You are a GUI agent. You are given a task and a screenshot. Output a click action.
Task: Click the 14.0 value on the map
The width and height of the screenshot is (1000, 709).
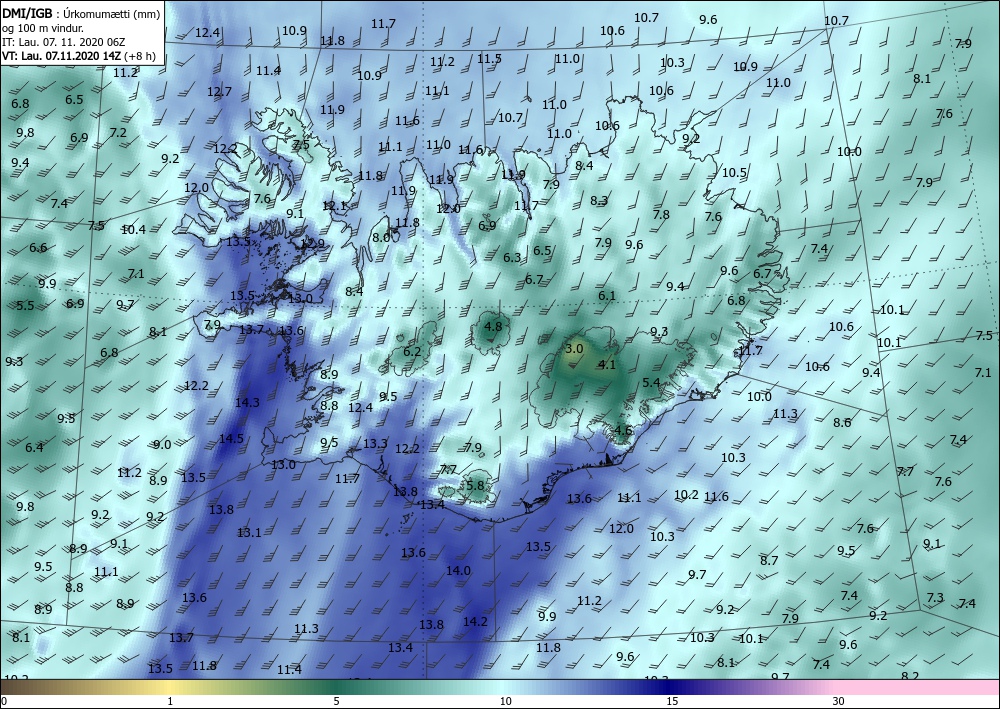click(x=458, y=571)
